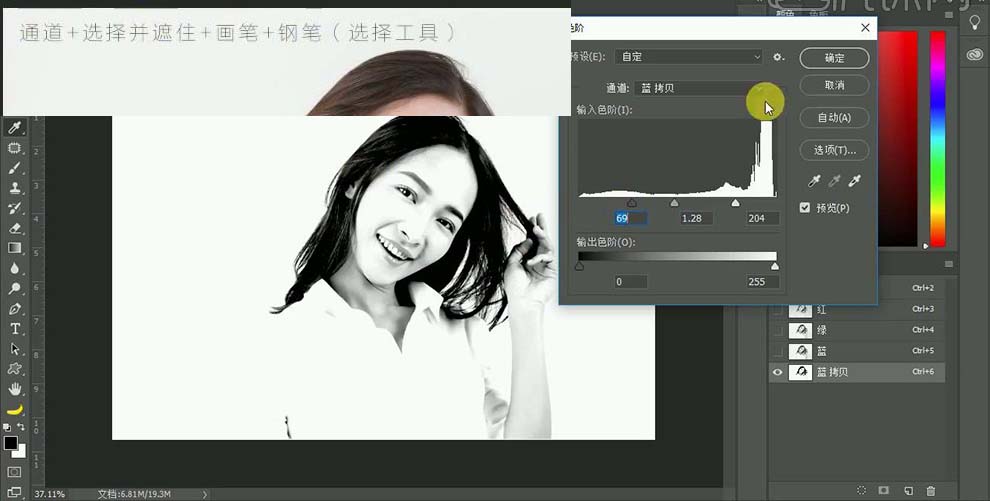Screen dimensions: 990x501
Task: Click the highlight input field 204
Action: pos(762,218)
